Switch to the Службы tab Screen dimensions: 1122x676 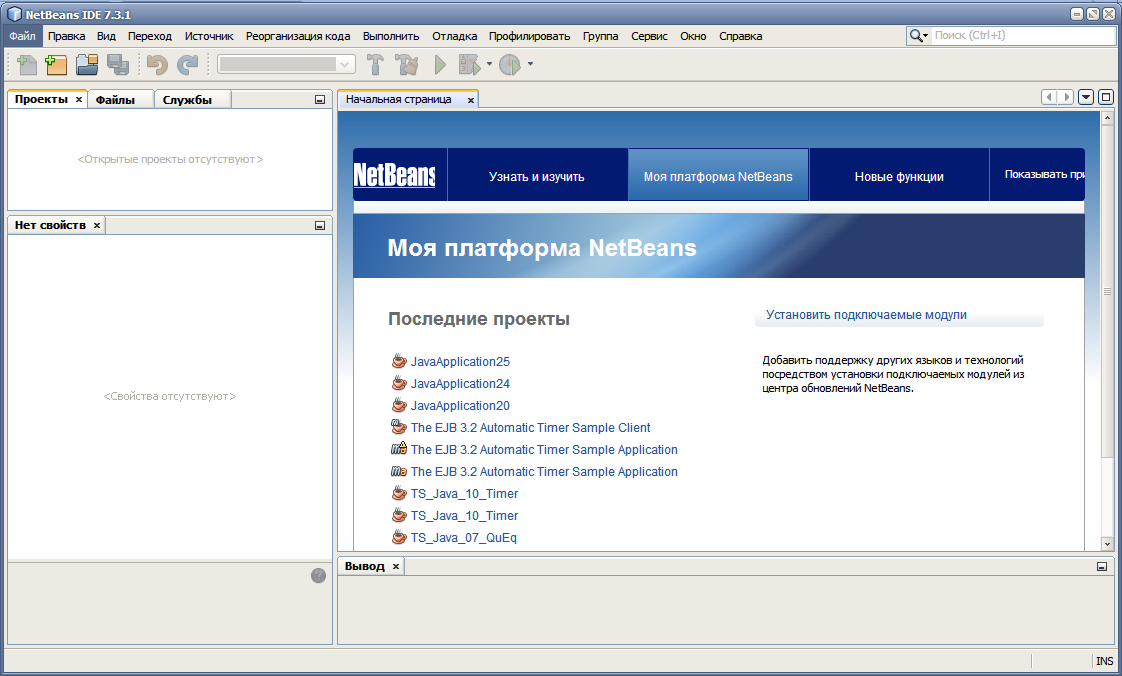(188, 99)
